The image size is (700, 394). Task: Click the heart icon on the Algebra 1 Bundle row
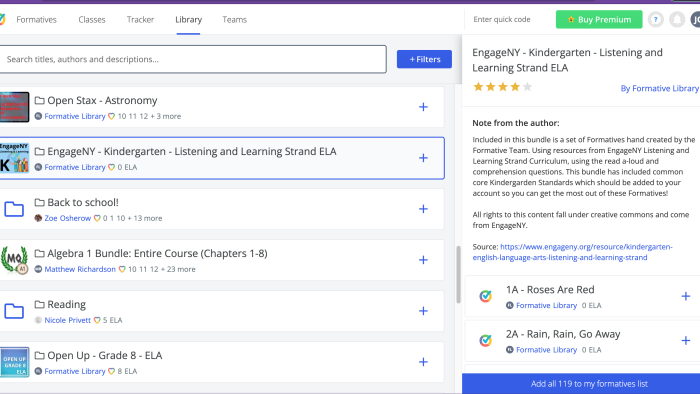tap(122, 270)
